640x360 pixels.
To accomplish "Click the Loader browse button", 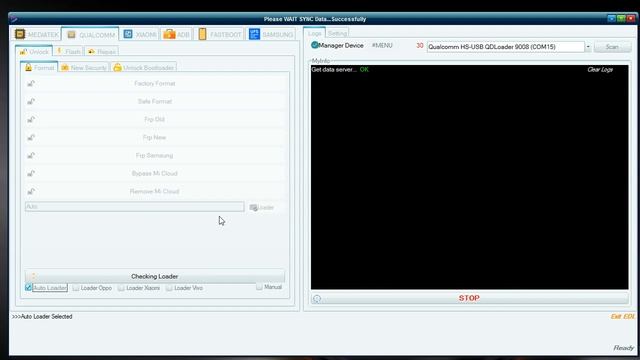I will (262, 207).
